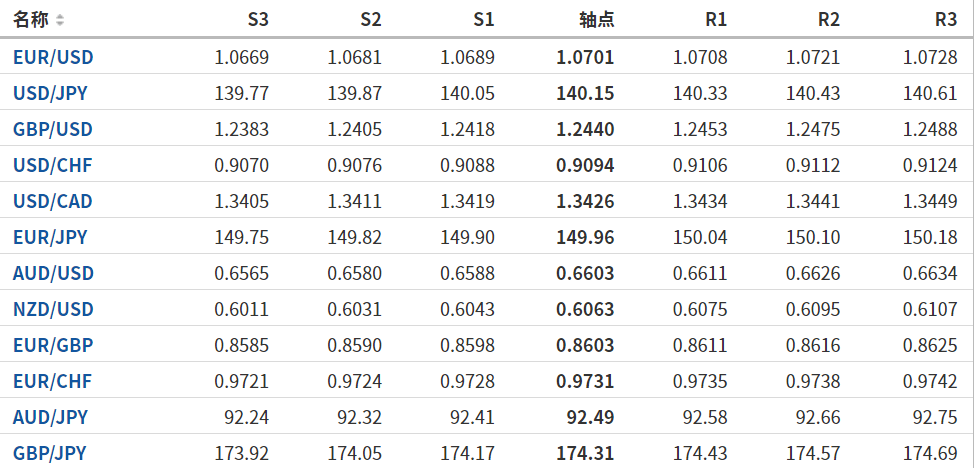The width and height of the screenshot is (975, 468).
Task: Open the EUR/USD currency pair link
Action: (53, 57)
